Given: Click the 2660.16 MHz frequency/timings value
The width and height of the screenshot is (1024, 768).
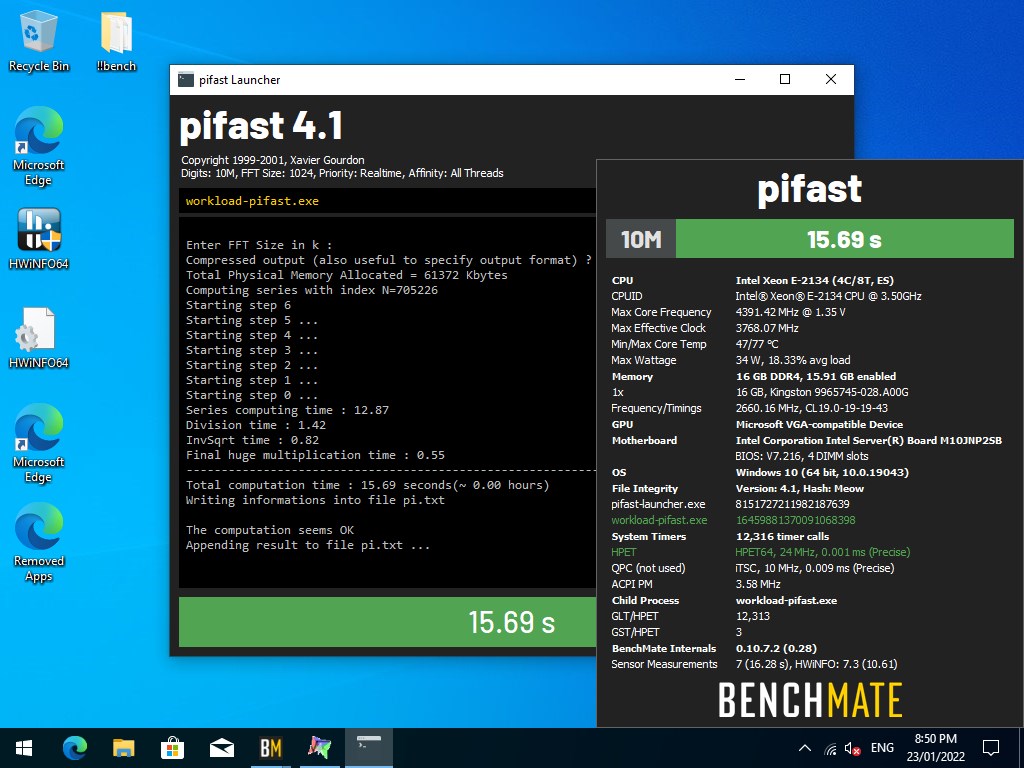Looking at the screenshot, I should pos(812,408).
